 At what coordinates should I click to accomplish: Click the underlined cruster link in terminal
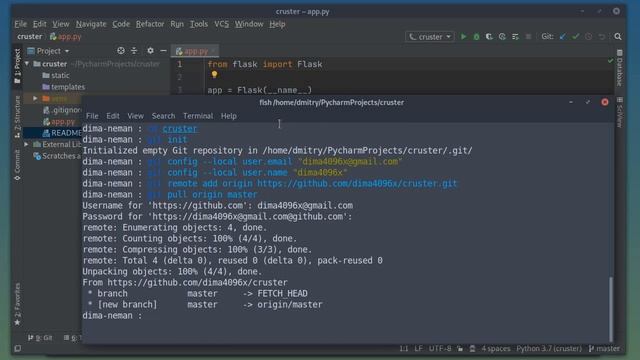[x=180, y=129]
